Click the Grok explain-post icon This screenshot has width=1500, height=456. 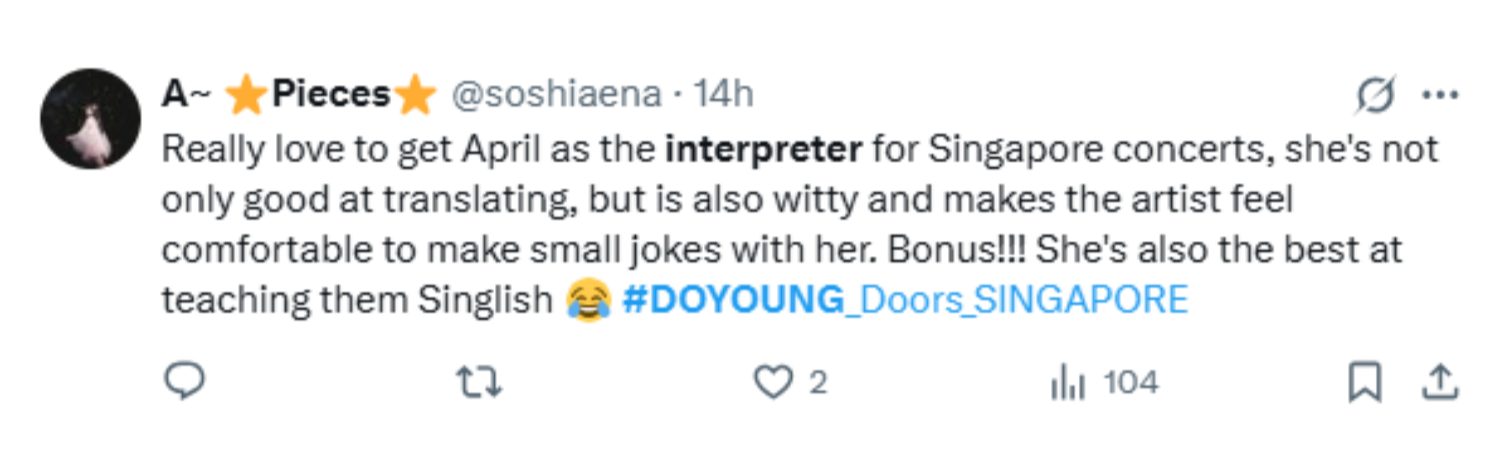point(1376,95)
